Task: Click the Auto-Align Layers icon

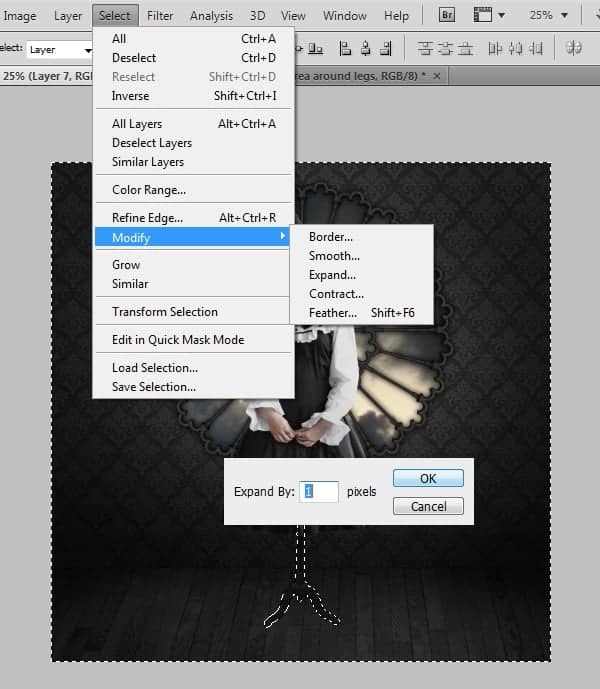Action: (574, 48)
